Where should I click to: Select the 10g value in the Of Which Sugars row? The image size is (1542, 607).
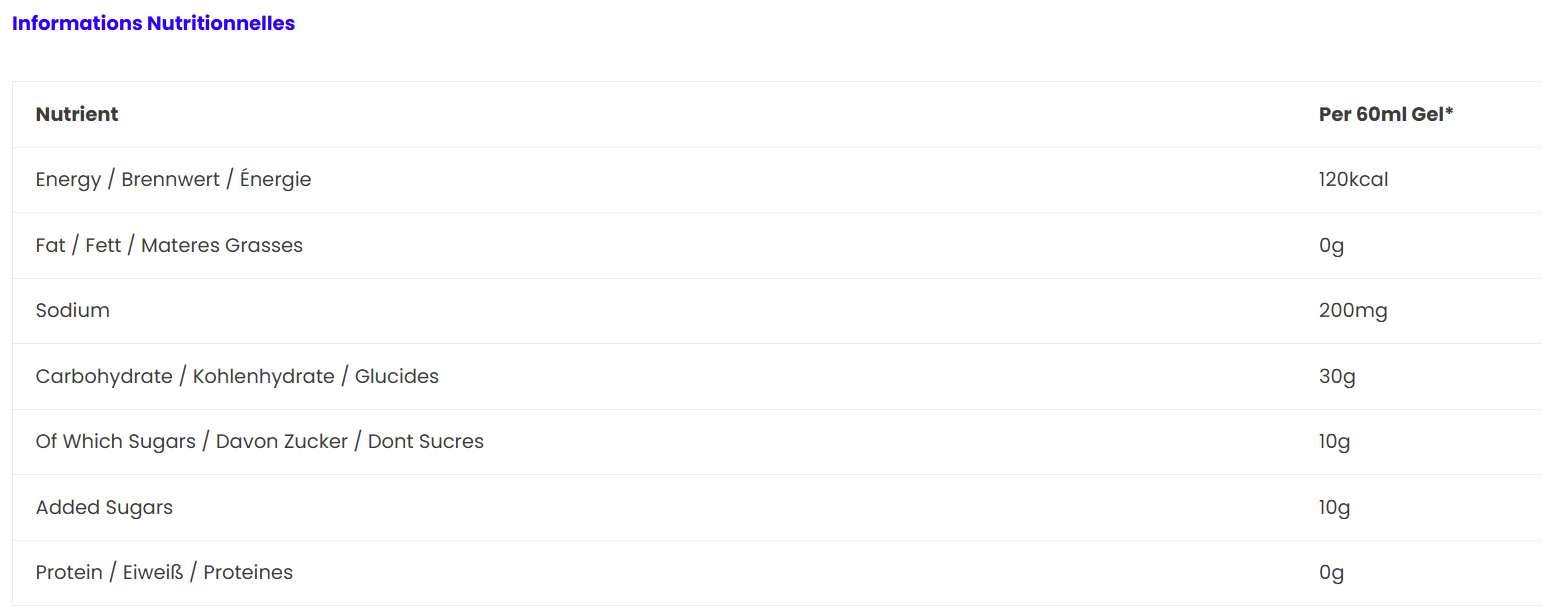tap(1334, 441)
